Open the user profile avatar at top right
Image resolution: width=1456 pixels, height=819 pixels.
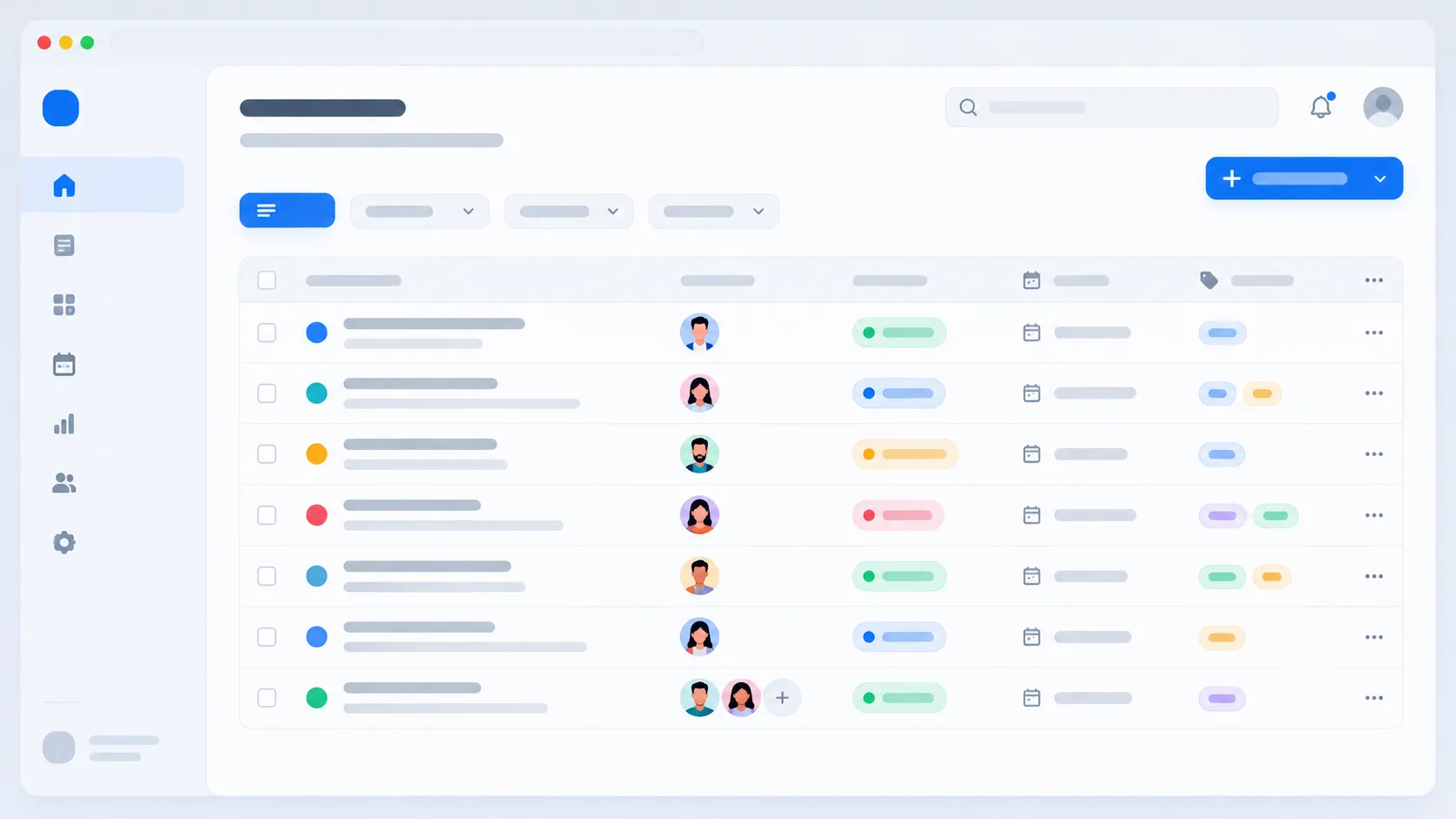click(x=1383, y=107)
